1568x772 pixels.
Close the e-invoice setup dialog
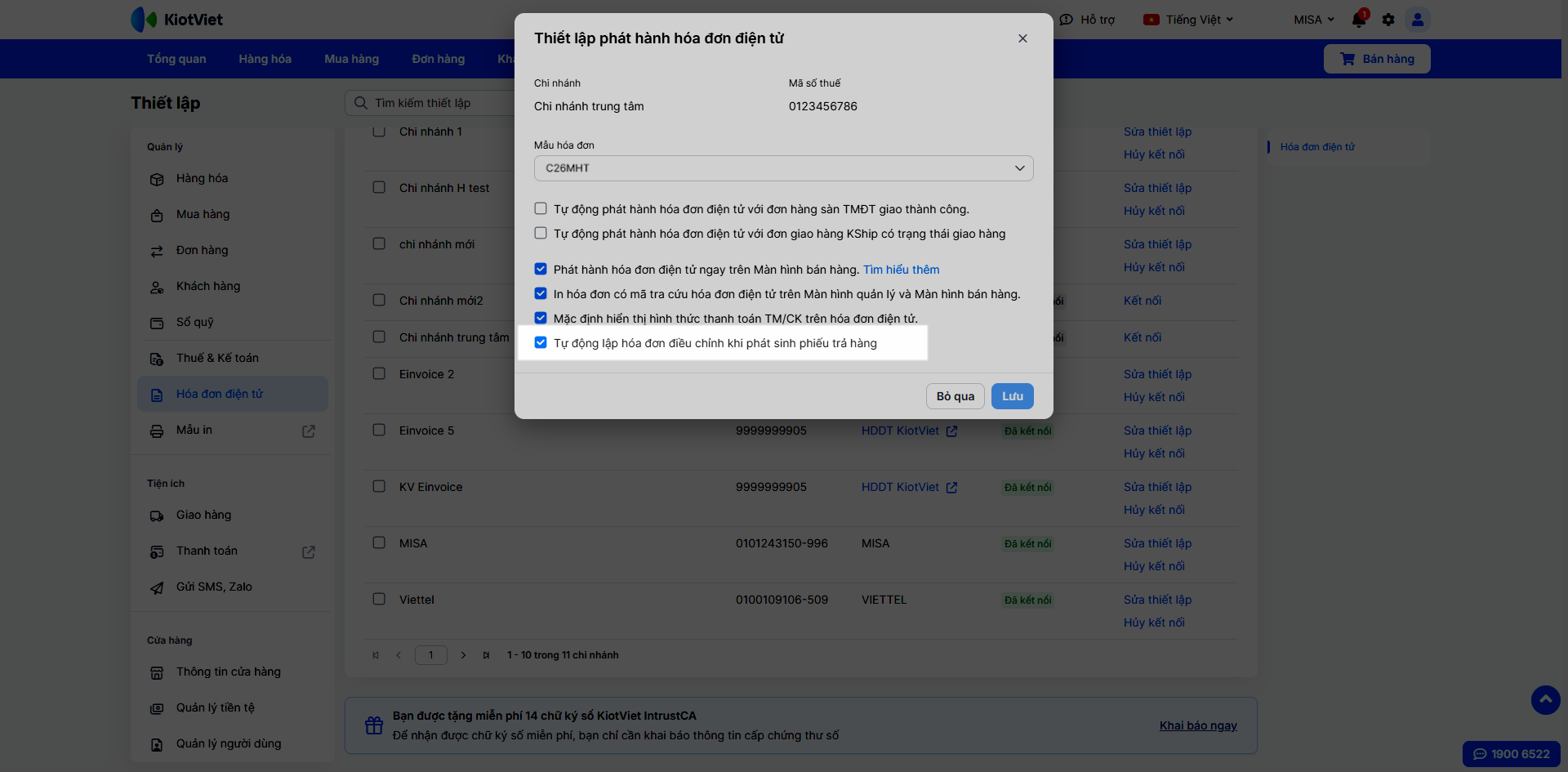(1022, 38)
